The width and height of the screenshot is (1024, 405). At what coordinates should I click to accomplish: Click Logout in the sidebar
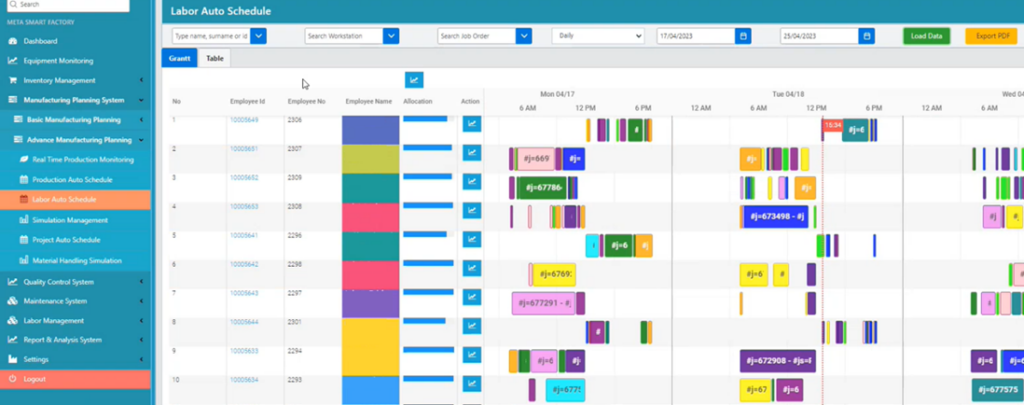click(x=35, y=379)
